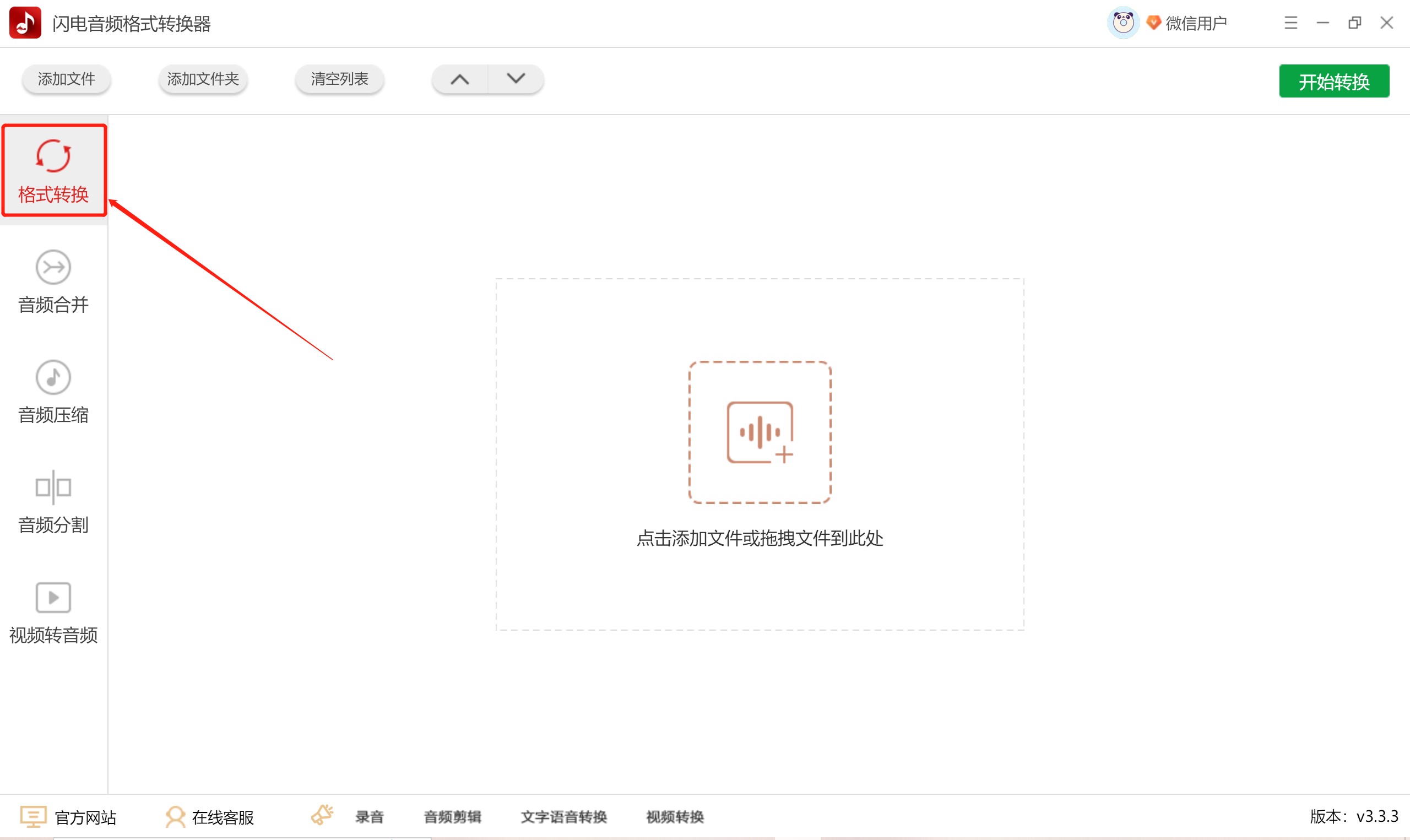
Task: Click the 添加文件夹 button
Action: (x=203, y=79)
